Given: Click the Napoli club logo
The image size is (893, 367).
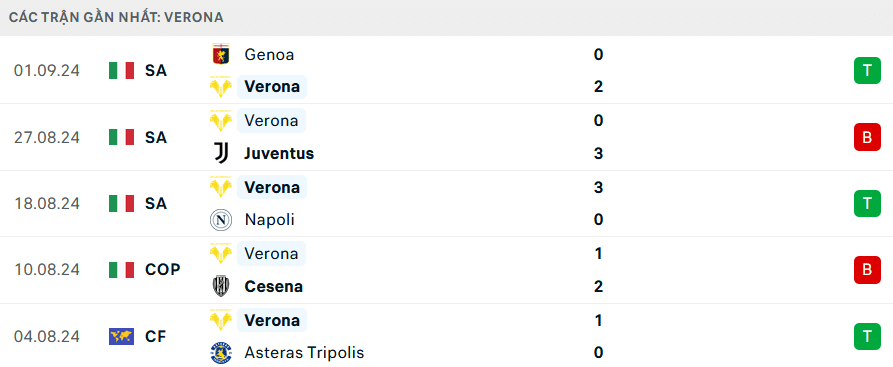Looking at the screenshot, I should click(220, 220).
